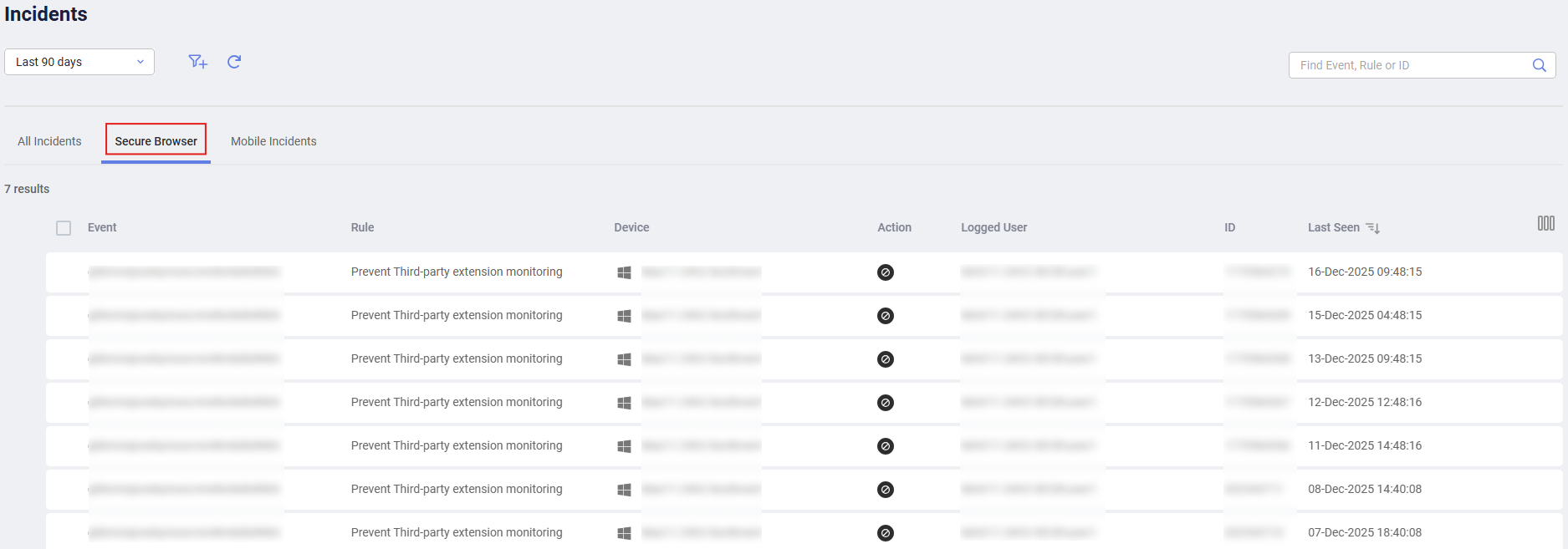Click the blocked action icon for 16-Dec-2025 incident
Image resolution: width=1568 pixels, height=549 pixels.
click(x=886, y=272)
